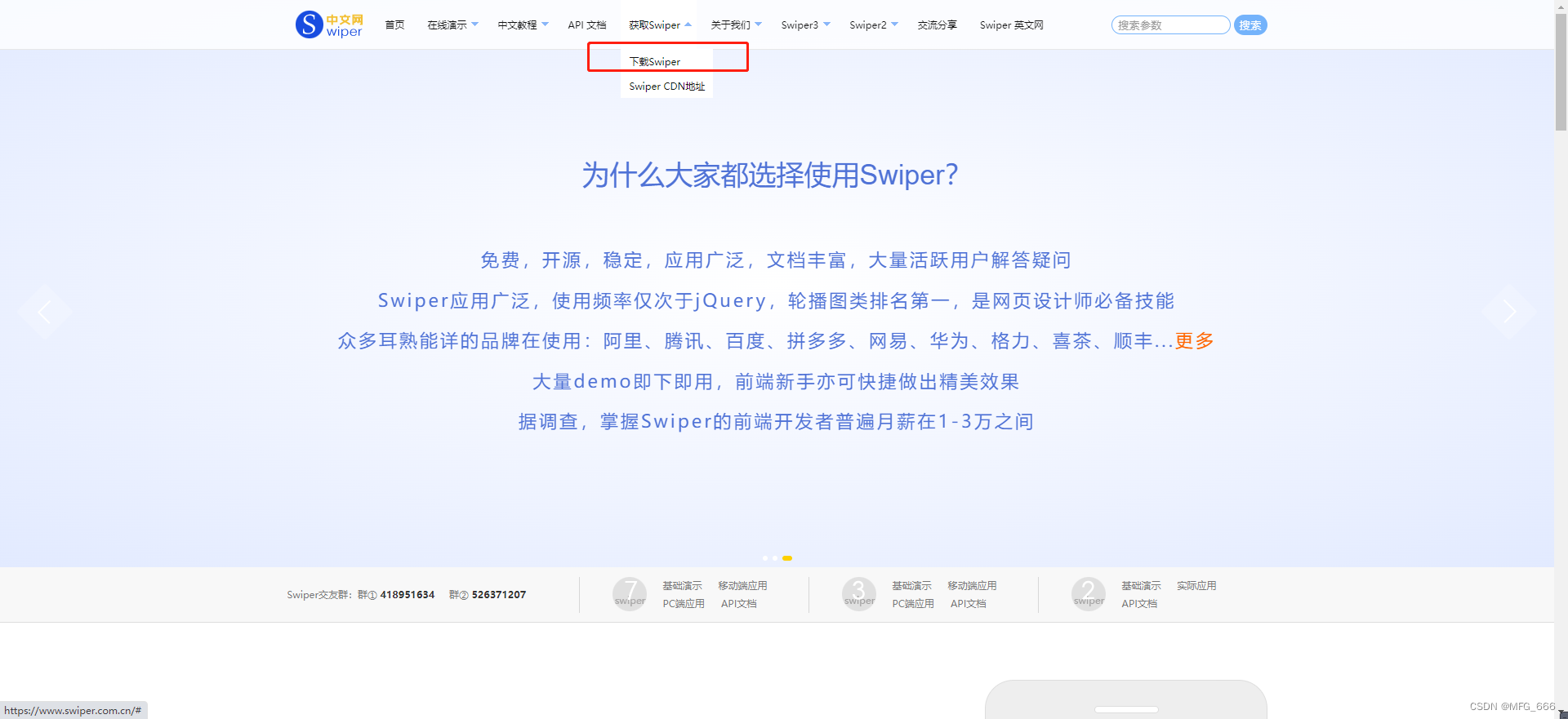Screen dimensions: 1568x719
Task: Expand the Swiper2 dropdown menu
Action: (x=873, y=25)
